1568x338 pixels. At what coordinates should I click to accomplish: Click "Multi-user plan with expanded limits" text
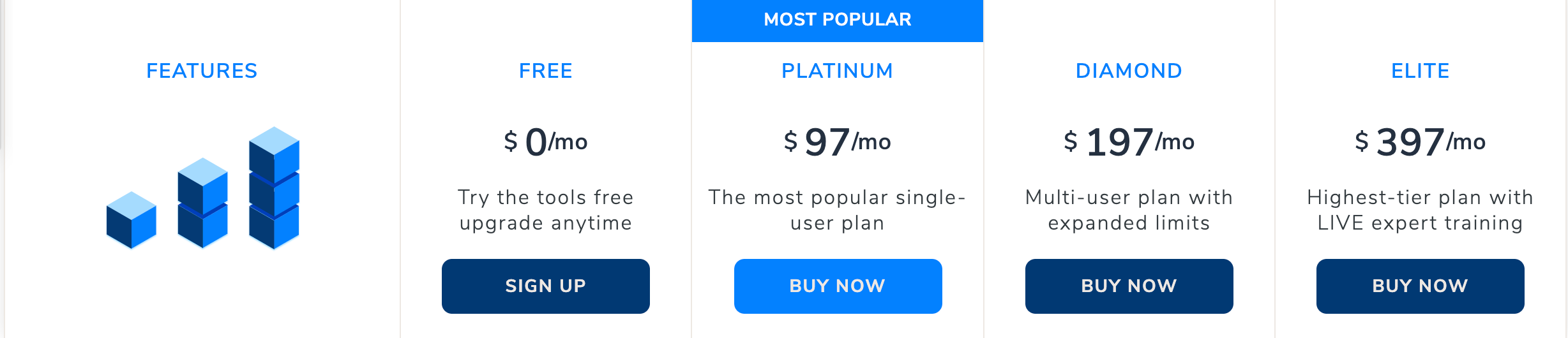click(x=1129, y=210)
